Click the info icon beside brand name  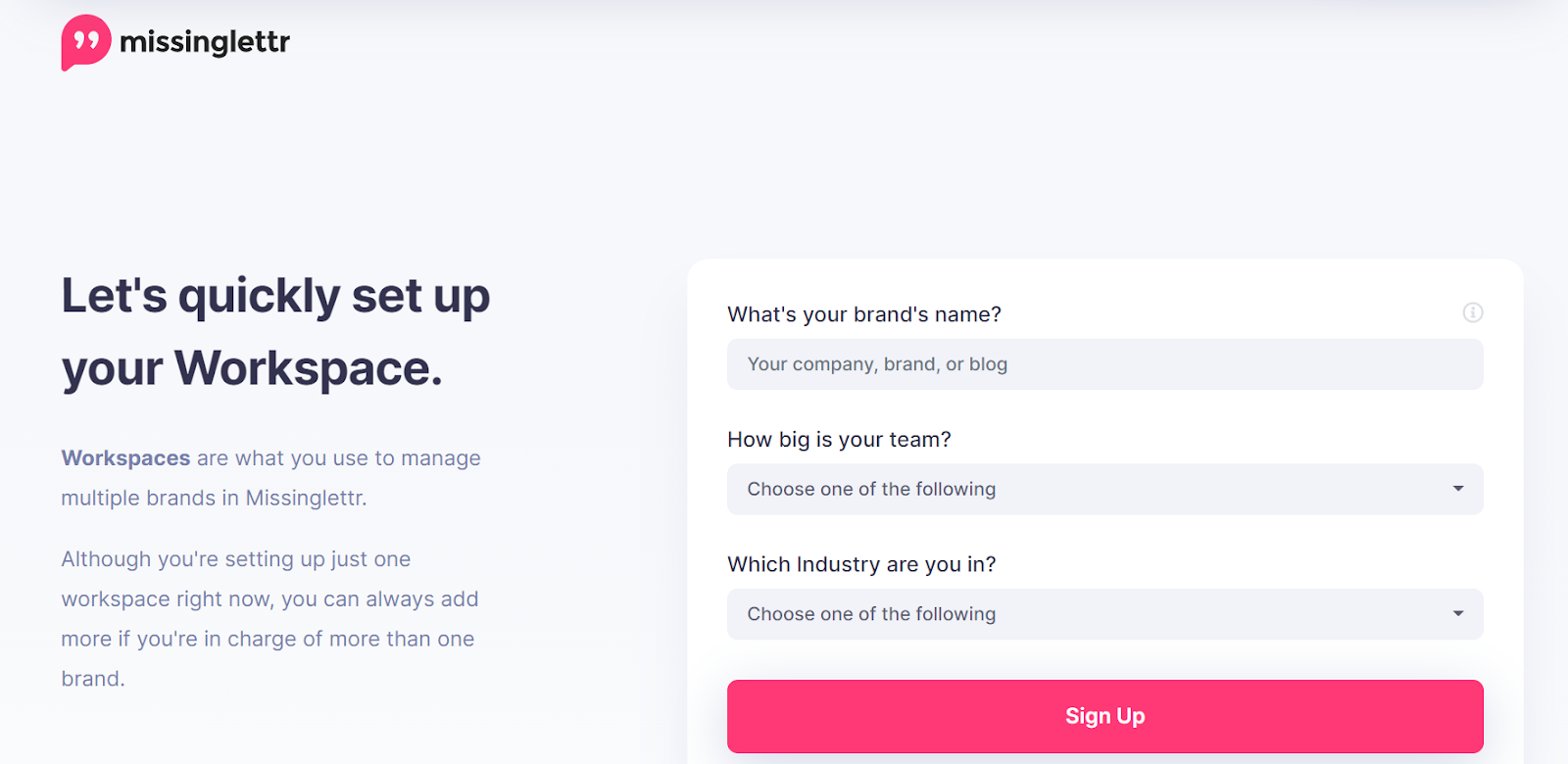point(1472,312)
